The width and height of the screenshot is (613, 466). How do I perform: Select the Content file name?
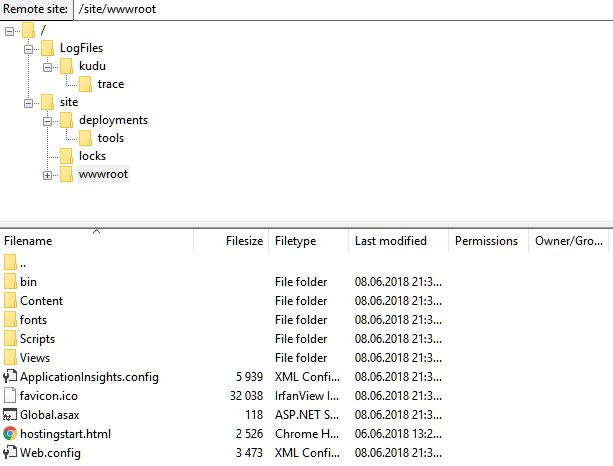coord(41,301)
